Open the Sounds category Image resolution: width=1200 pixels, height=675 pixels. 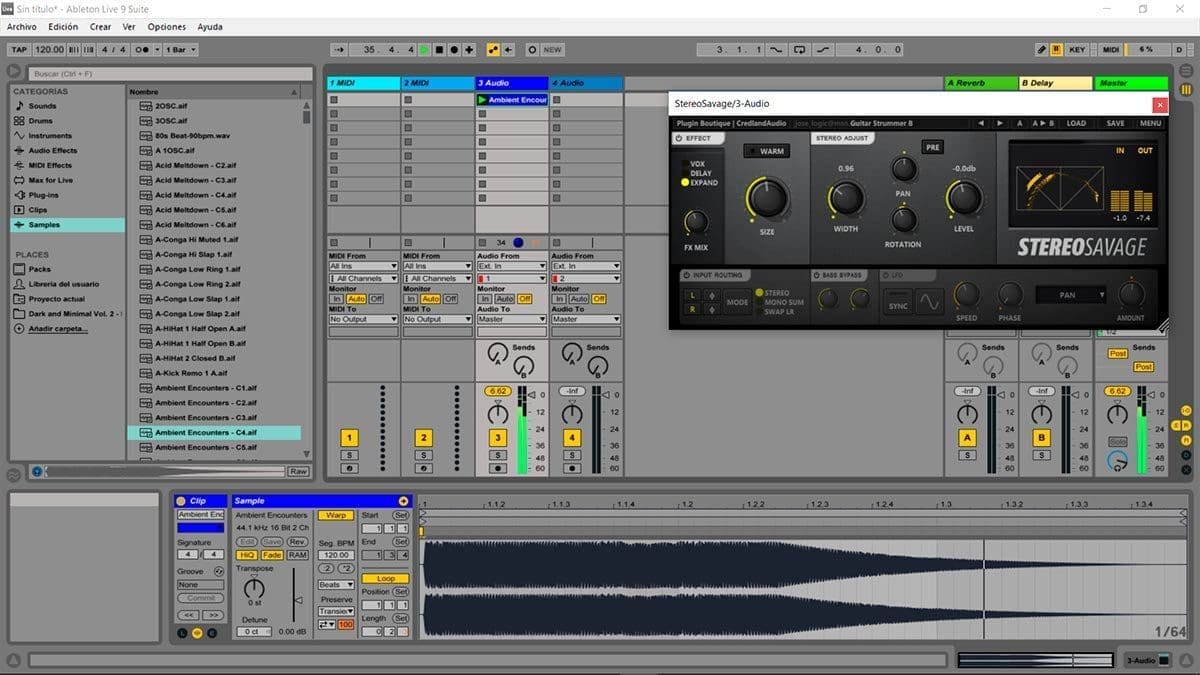tap(42, 106)
